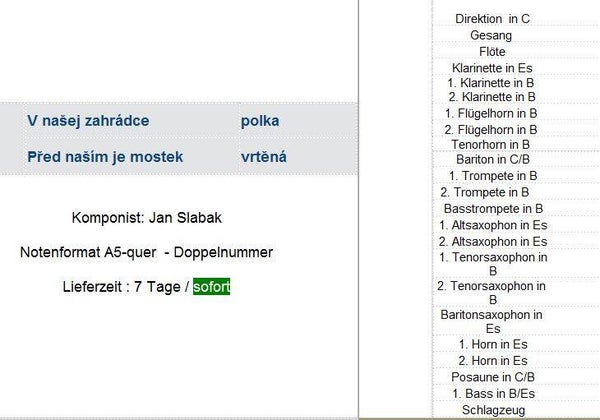
Task: Select '1. Bass in B/Es' row
Action: pos(492,393)
